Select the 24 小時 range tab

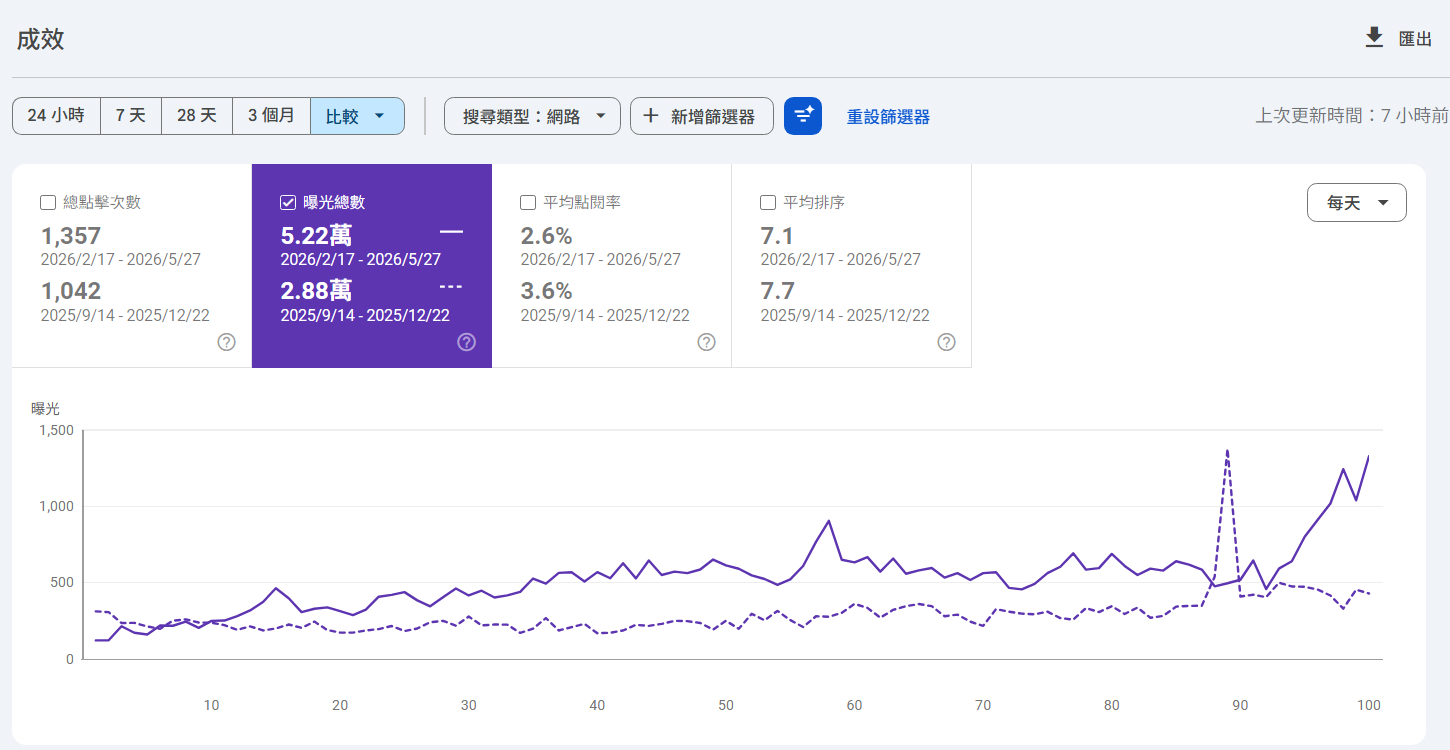click(x=56, y=116)
